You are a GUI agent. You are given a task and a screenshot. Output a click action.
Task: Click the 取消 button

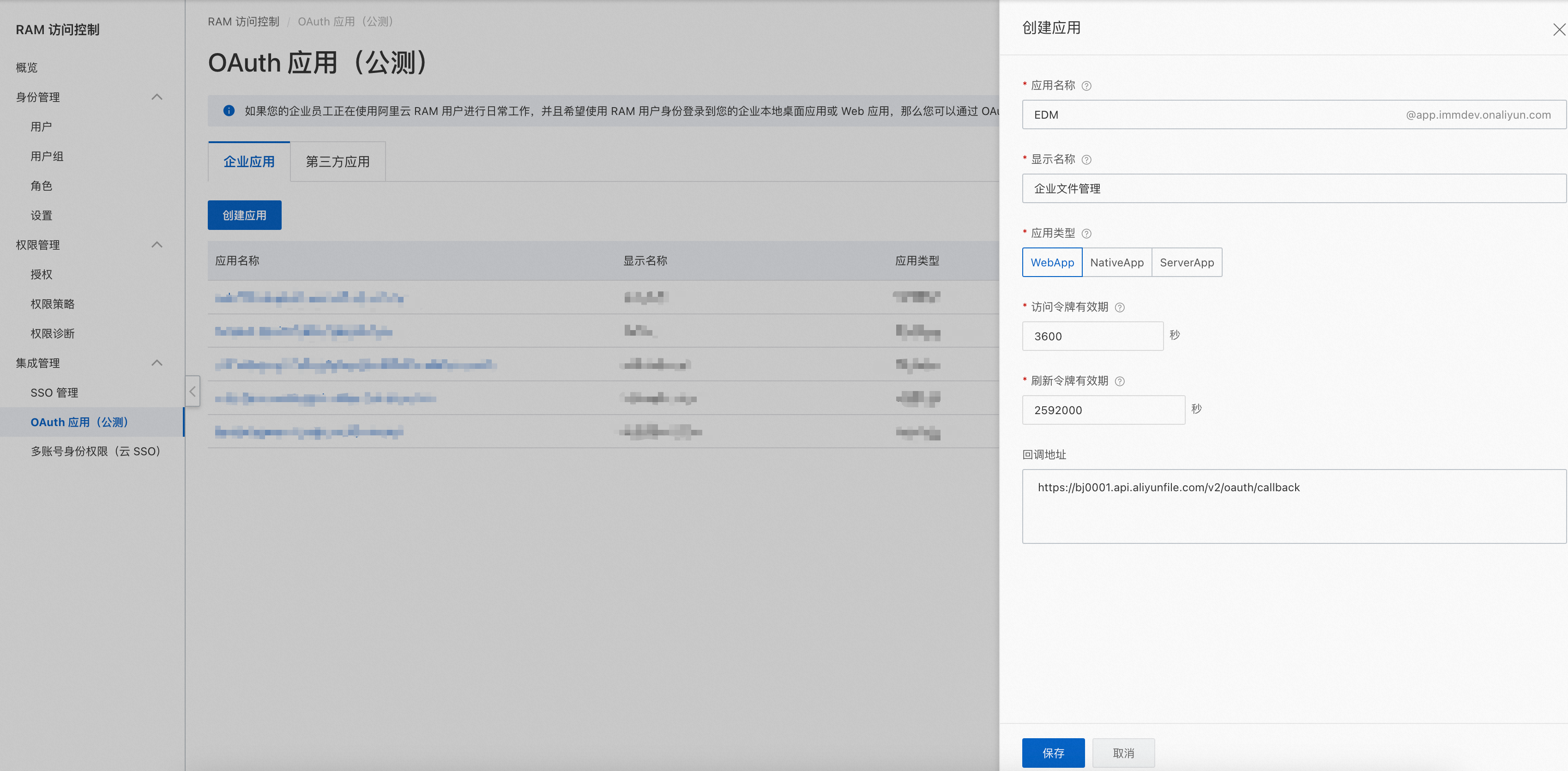[x=1123, y=753]
